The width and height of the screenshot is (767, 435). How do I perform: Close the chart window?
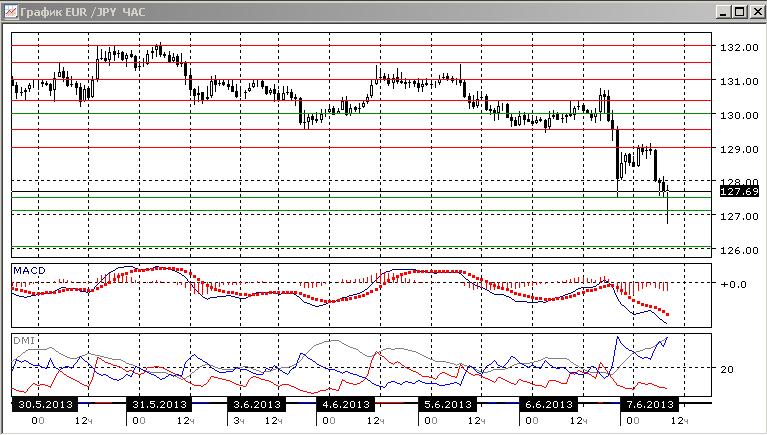(x=756, y=12)
